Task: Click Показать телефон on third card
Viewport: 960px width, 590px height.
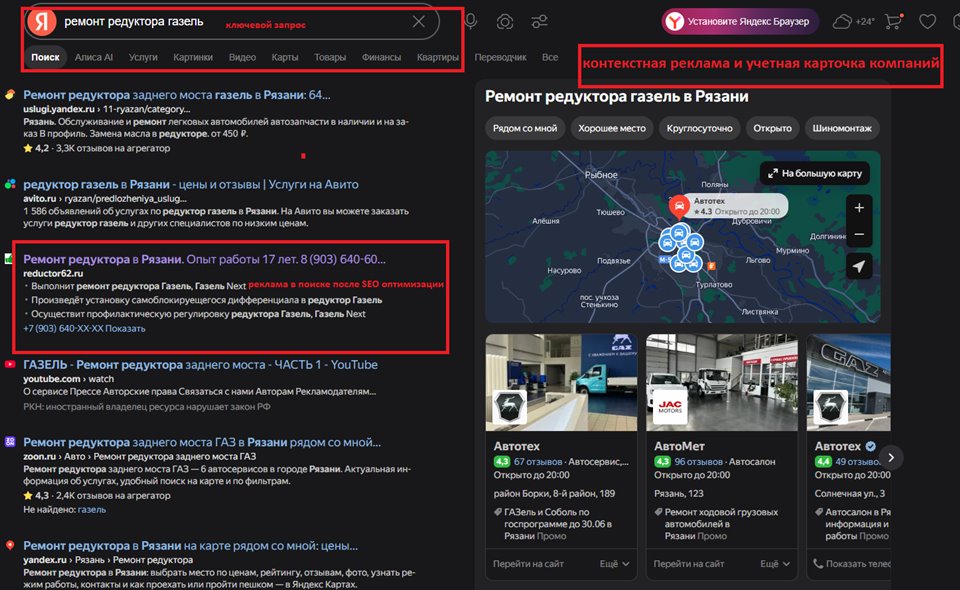Action: coord(852,564)
